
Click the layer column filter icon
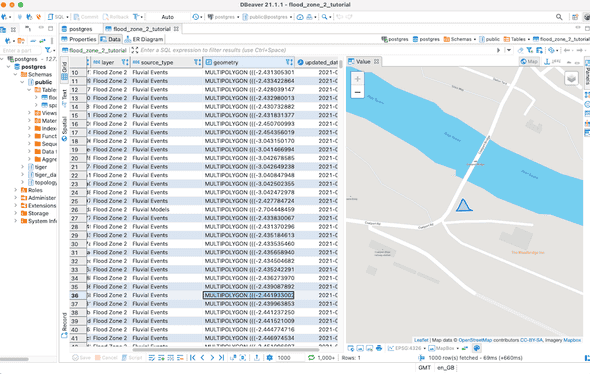[x=125, y=62]
